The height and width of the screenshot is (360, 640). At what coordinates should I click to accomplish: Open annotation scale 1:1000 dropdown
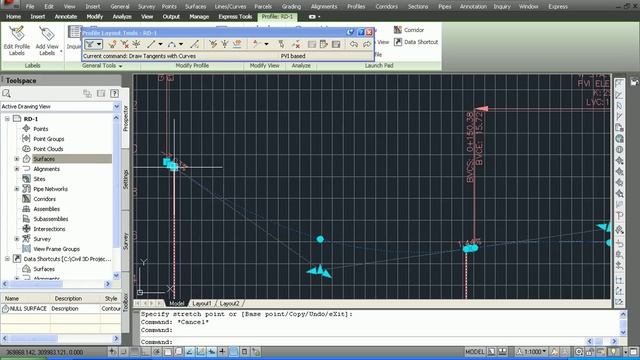531,351
